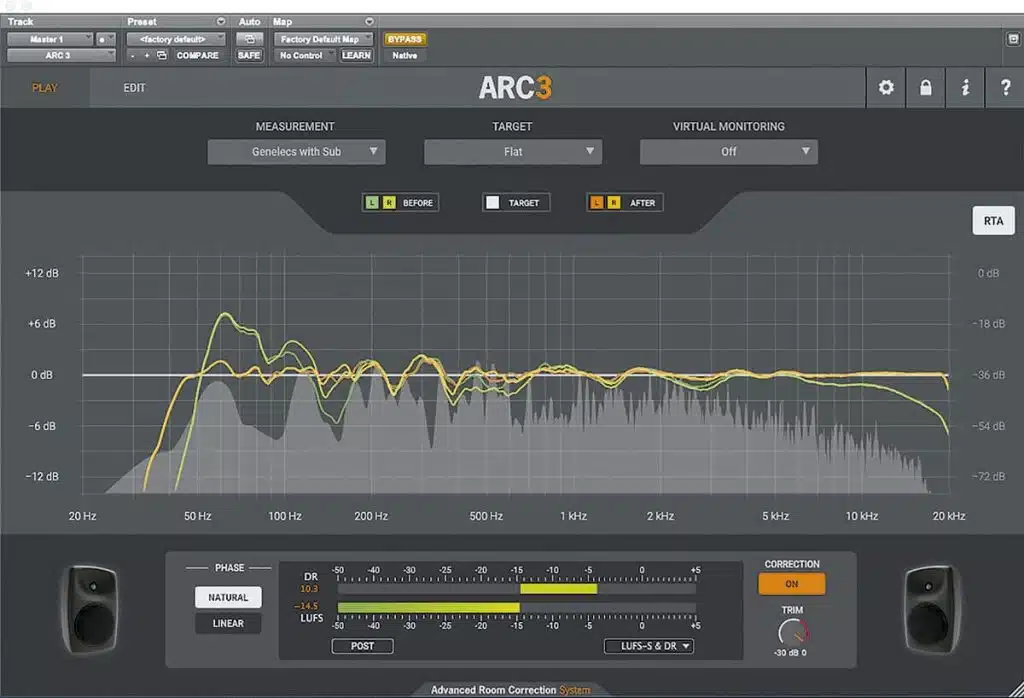Image resolution: width=1024 pixels, height=698 pixels.
Task: Click the left Genelec speaker image
Action: coord(90,610)
